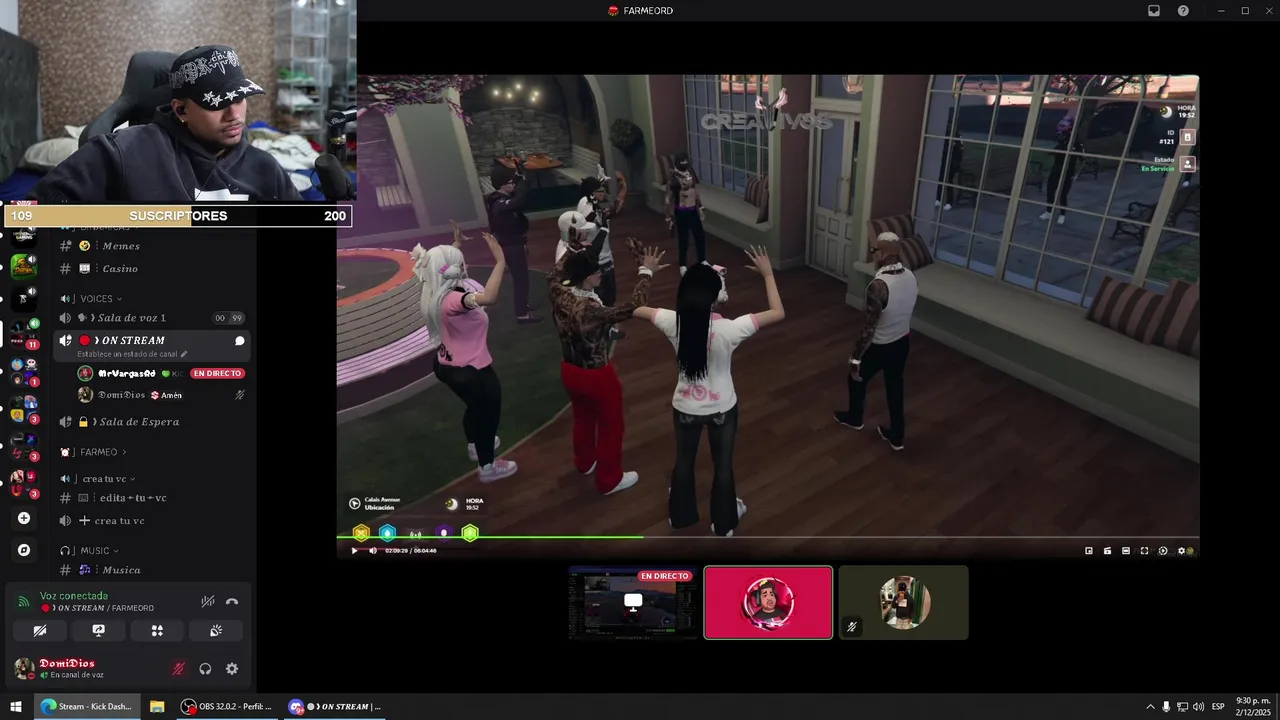Click the EN DIRECTO badge beside MrVargas
The width and height of the screenshot is (1280, 720).
coord(218,373)
